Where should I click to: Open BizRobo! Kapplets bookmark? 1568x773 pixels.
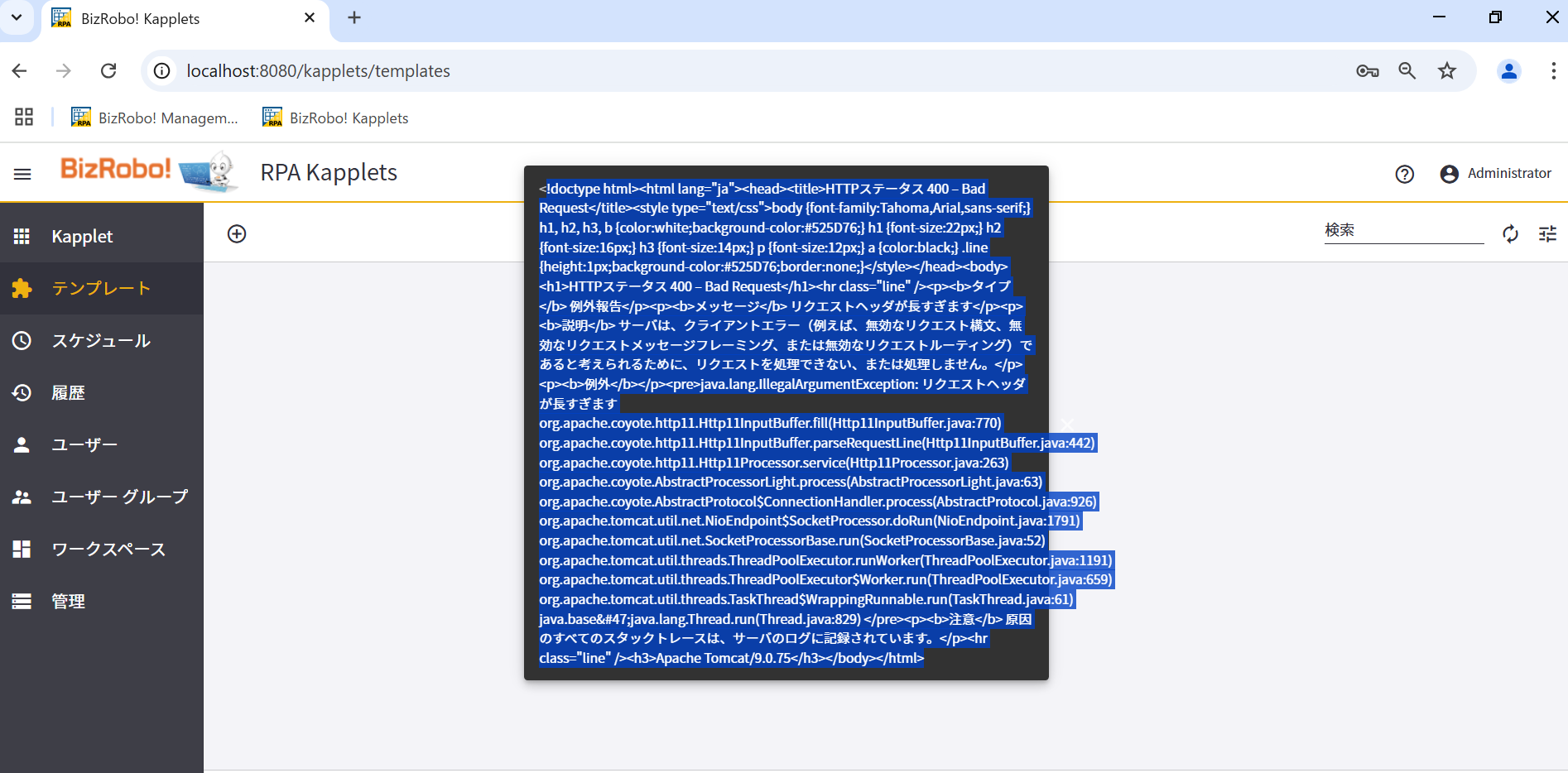click(335, 118)
